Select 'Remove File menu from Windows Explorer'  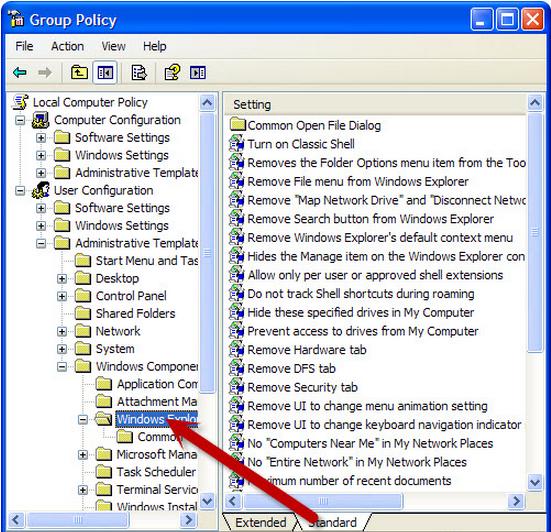(x=358, y=181)
